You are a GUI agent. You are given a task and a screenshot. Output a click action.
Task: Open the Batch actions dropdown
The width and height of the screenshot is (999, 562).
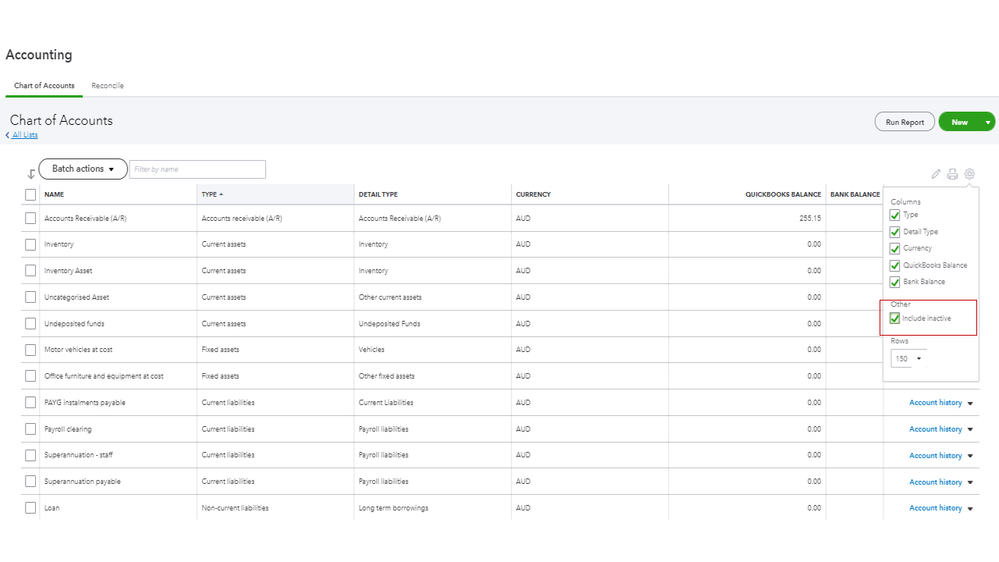coord(83,169)
